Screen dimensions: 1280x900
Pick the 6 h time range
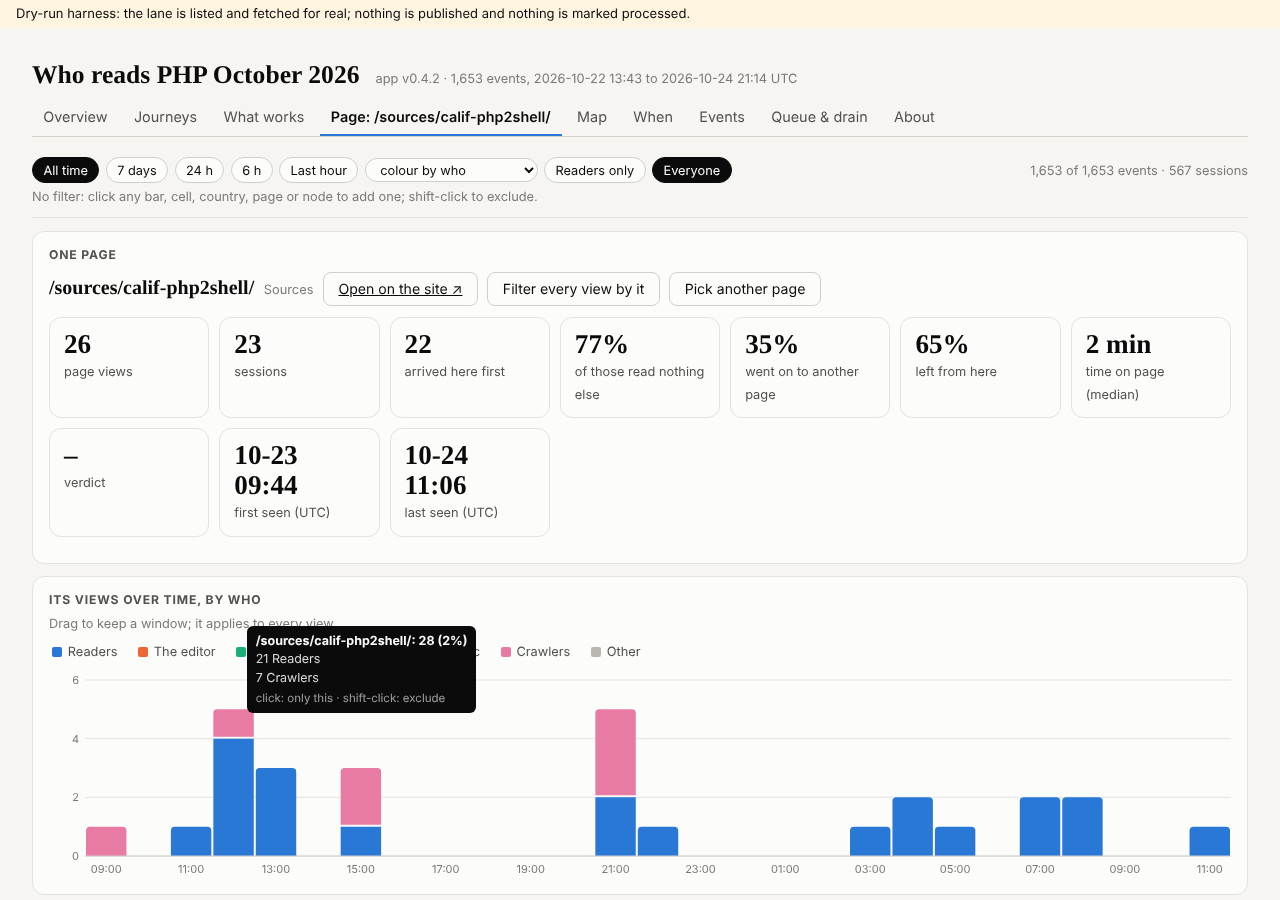tap(252, 170)
